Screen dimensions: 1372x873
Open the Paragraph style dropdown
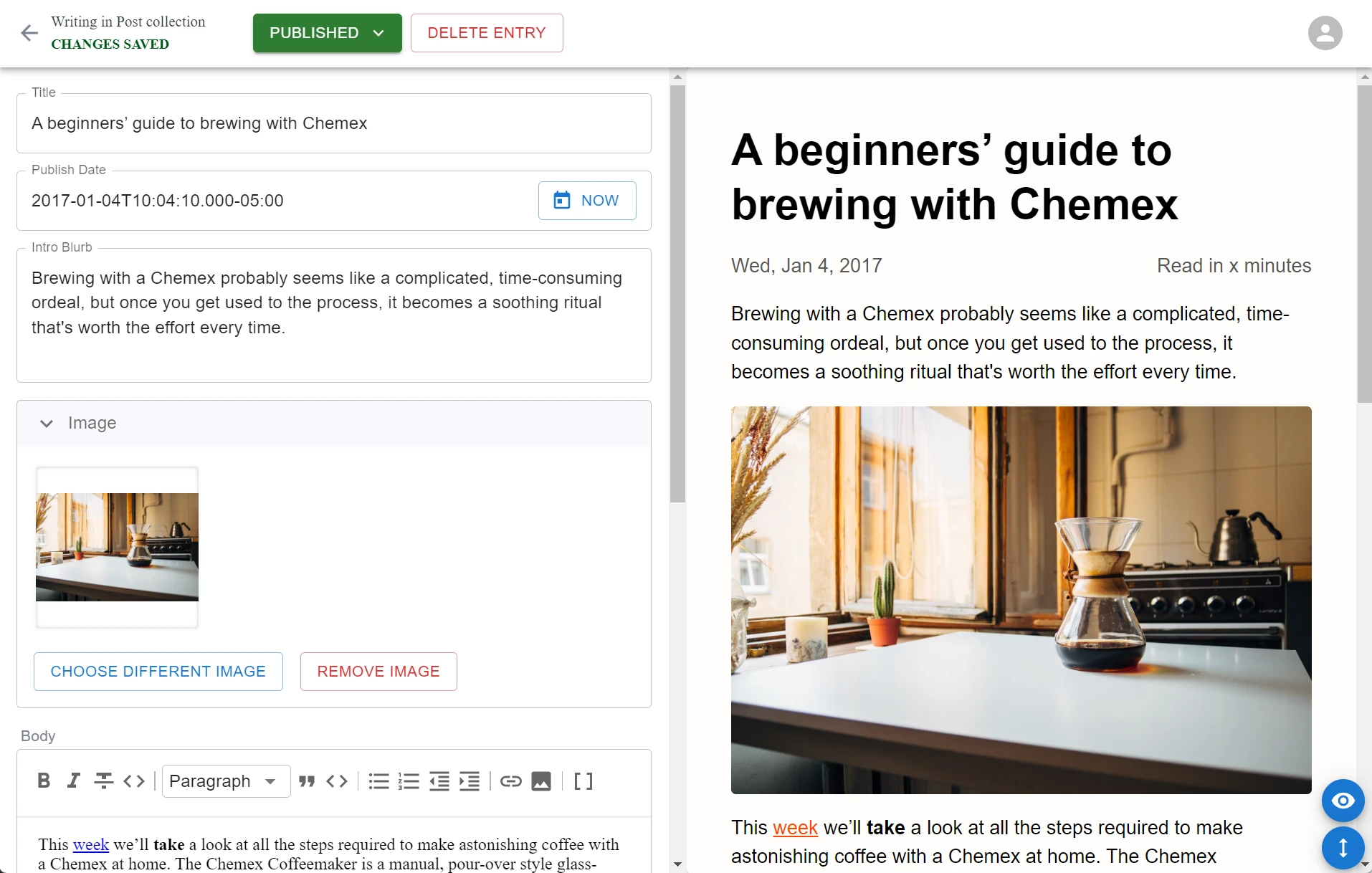225,781
